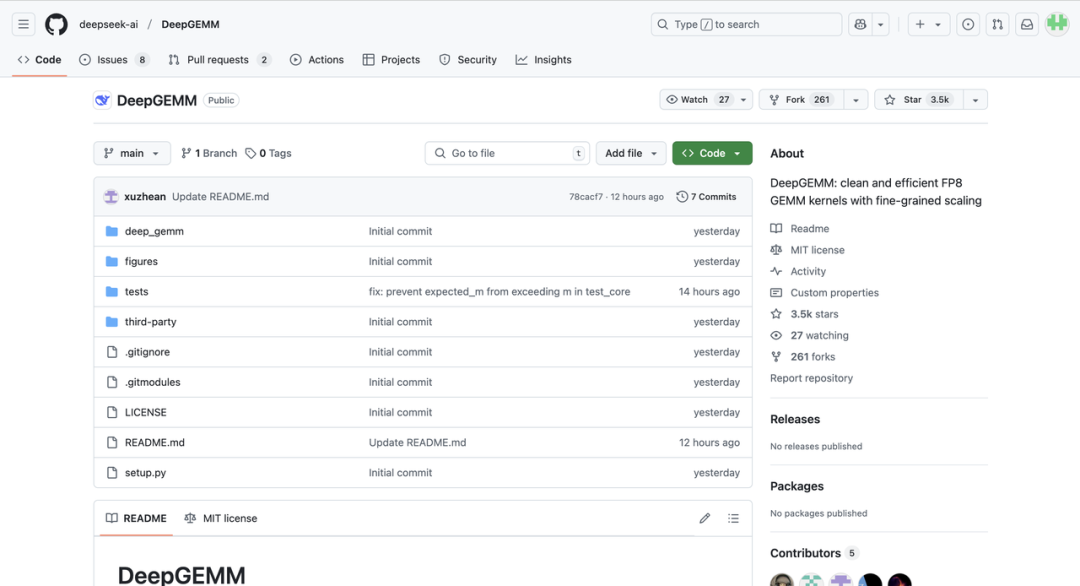The height and width of the screenshot is (586, 1080).
Task: Open the 7 Commits history link
Action: tap(707, 197)
